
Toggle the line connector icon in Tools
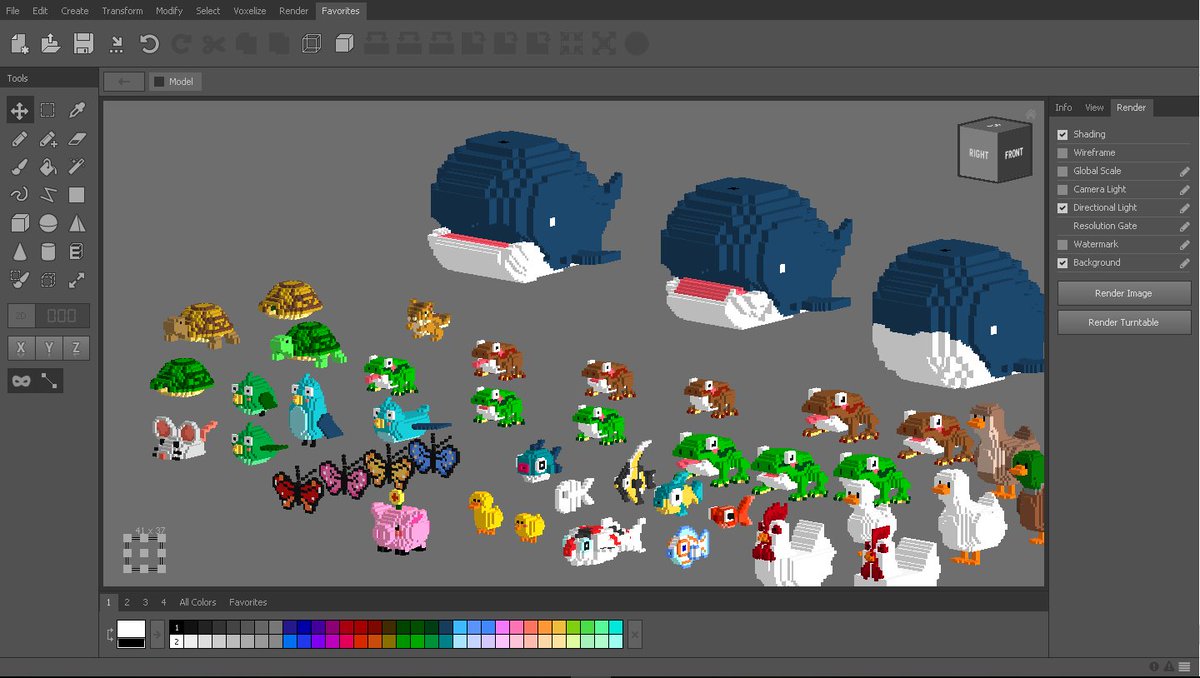point(49,380)
